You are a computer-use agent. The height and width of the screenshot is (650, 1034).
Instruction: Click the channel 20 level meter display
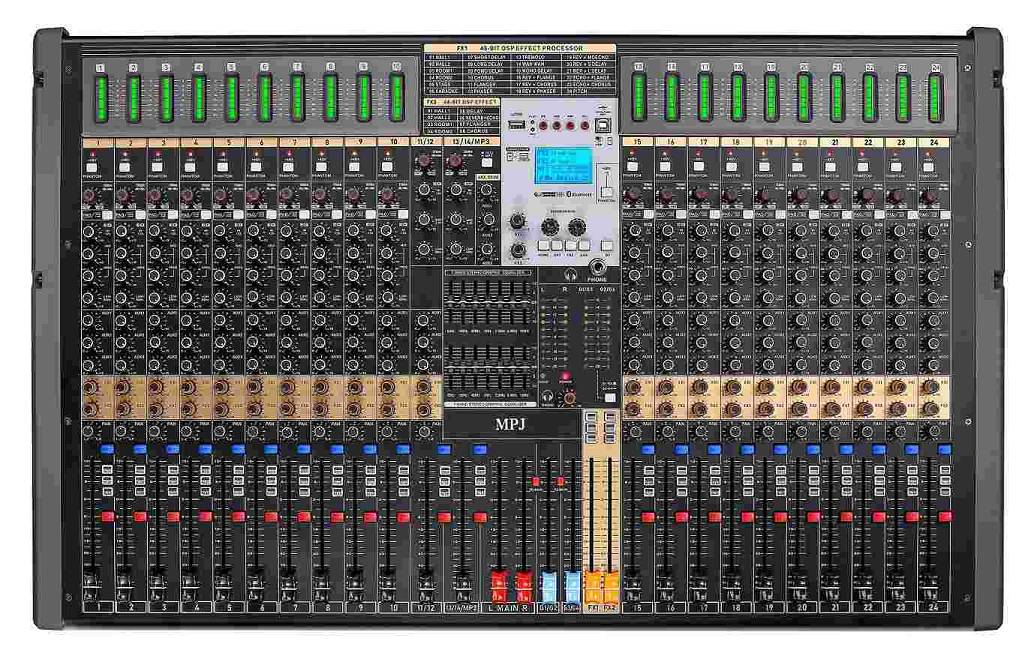click(x=803, y=96)
